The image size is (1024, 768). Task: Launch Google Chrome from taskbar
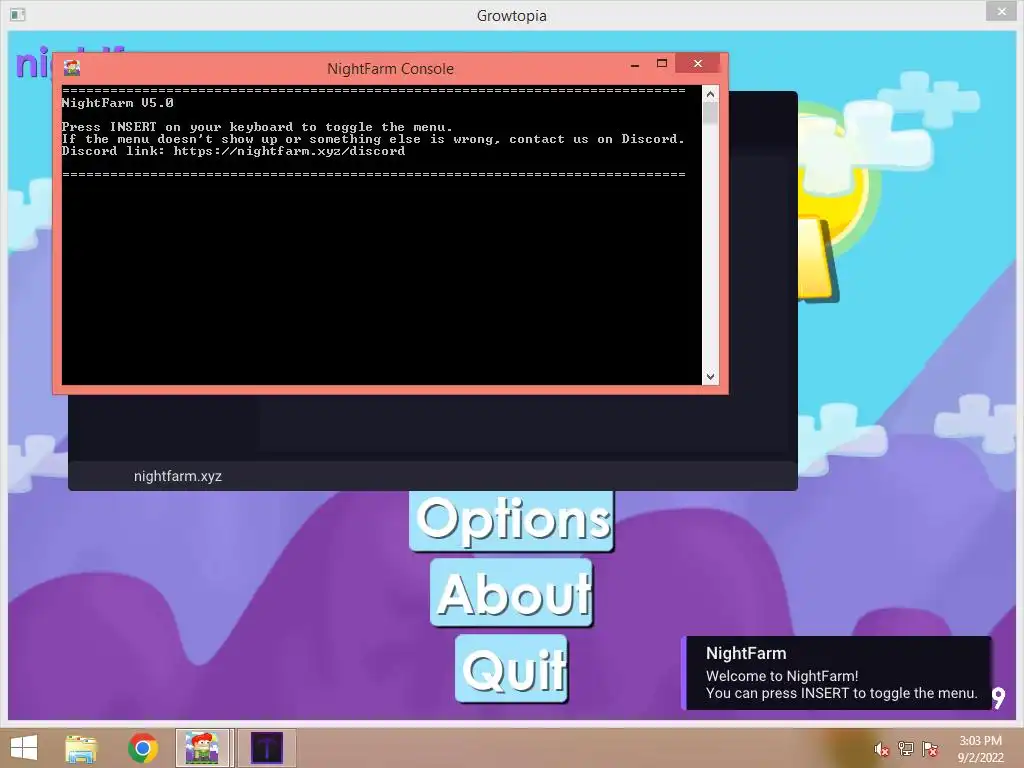click(142, 748)
